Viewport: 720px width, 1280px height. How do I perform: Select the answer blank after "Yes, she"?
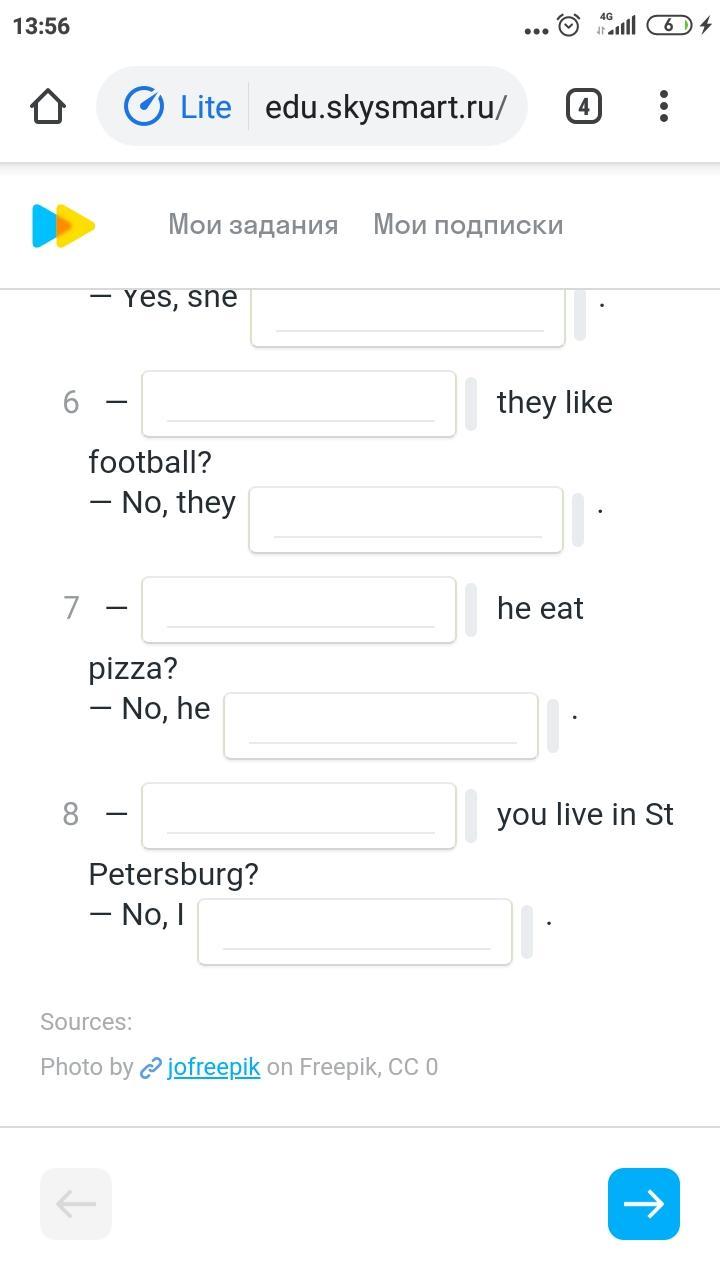408,314
